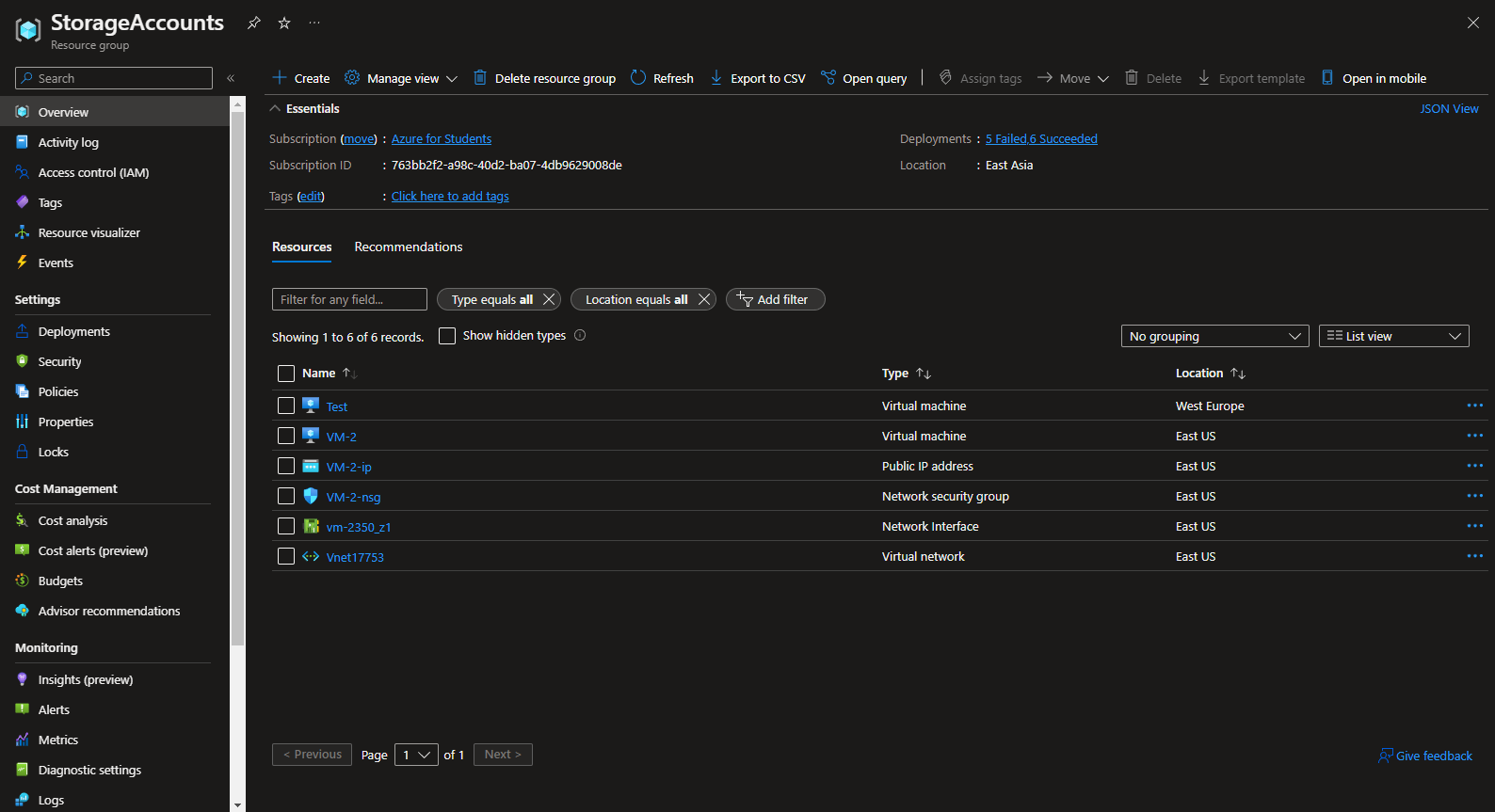Click the sidebar Search field
This screenshot has width=1495, height=812.
tap(114, 78)
